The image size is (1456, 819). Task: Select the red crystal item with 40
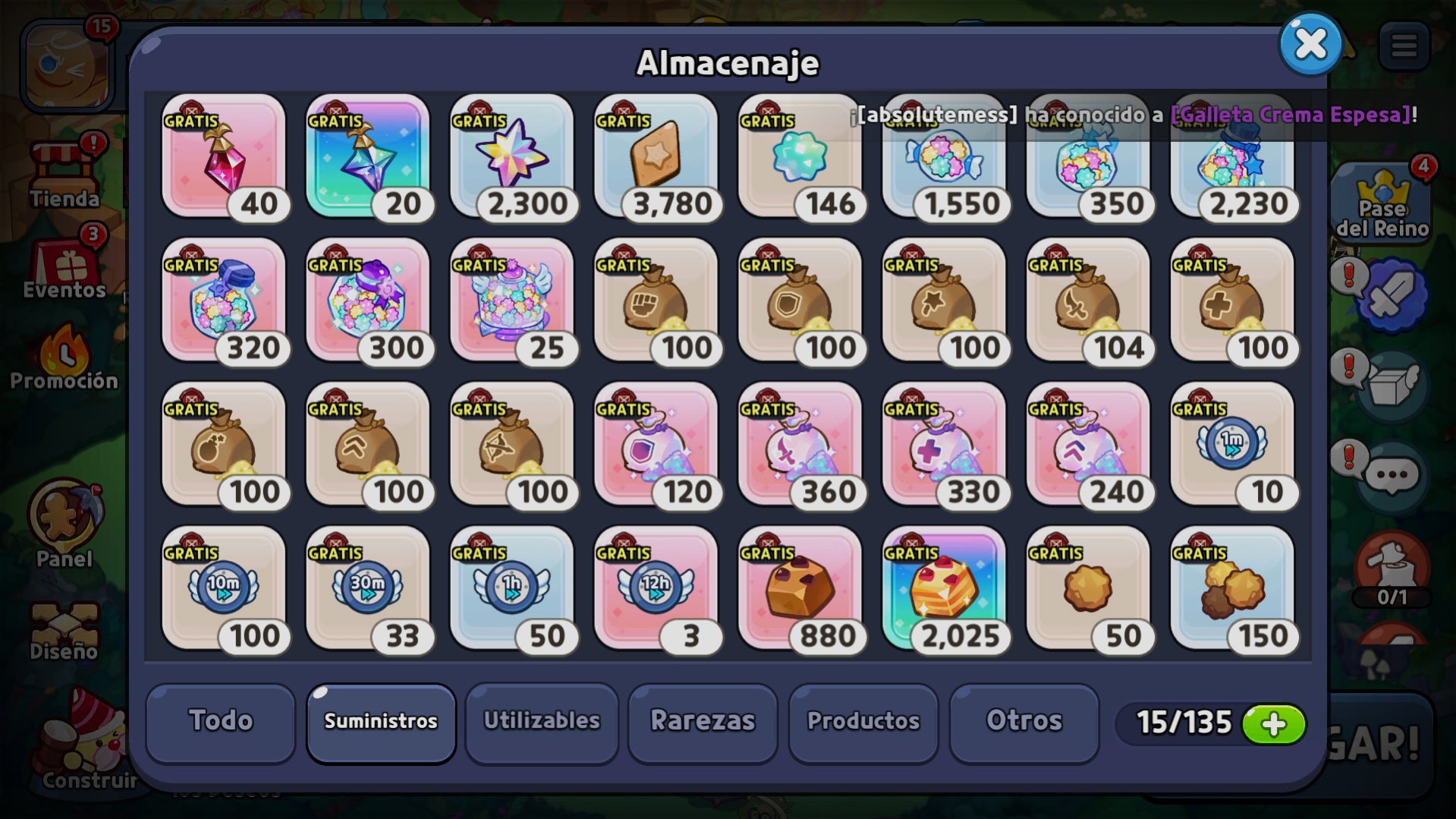point(224,156)
